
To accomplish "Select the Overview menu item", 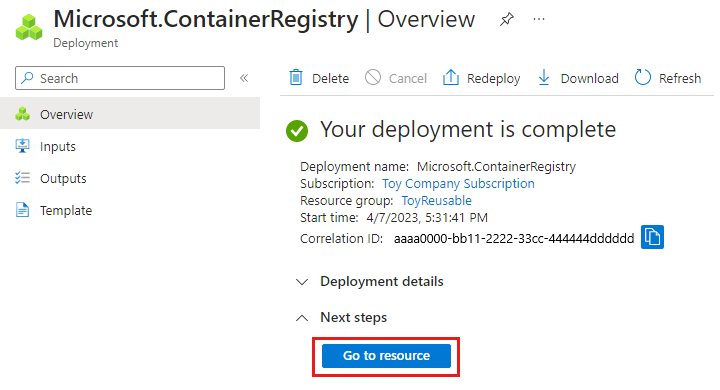I will tap(130, 114).
